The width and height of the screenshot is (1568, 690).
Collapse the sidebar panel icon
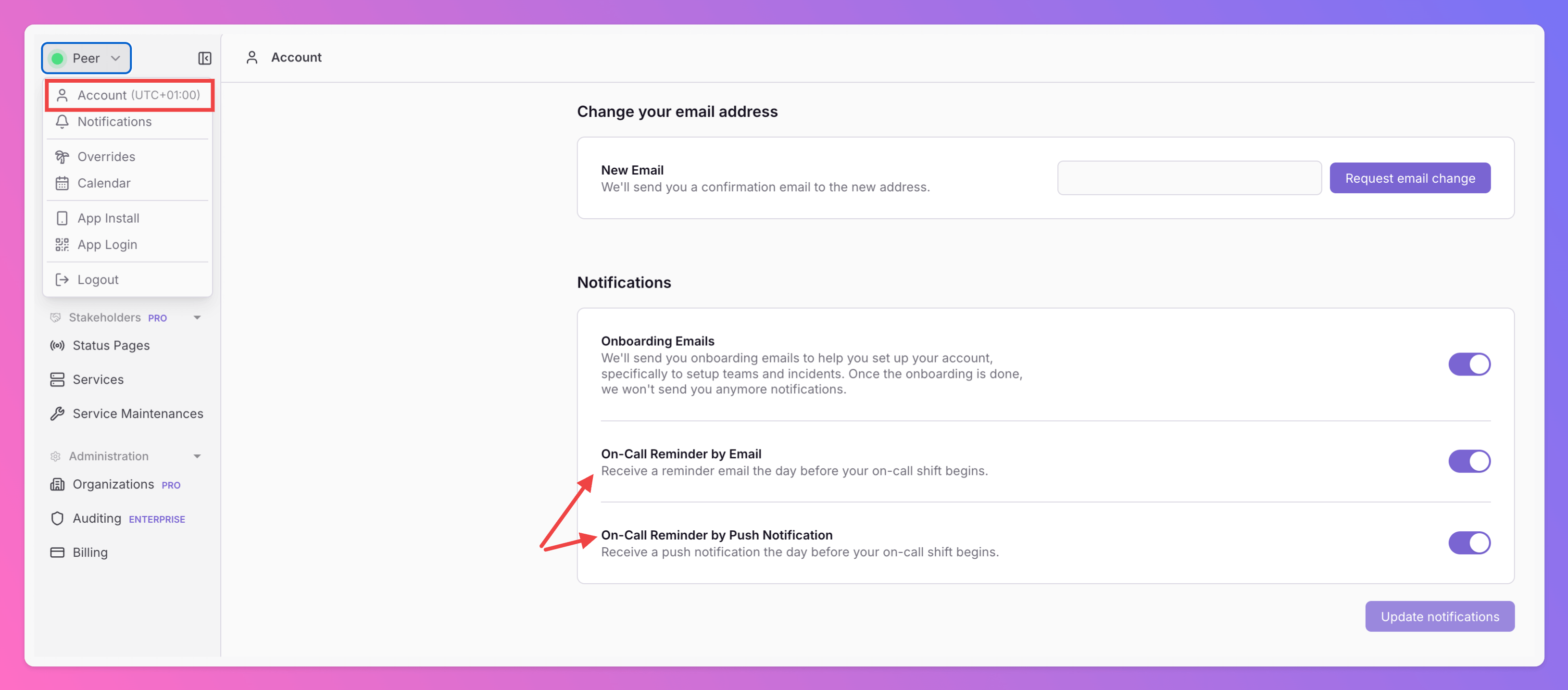tap(204, 58)
